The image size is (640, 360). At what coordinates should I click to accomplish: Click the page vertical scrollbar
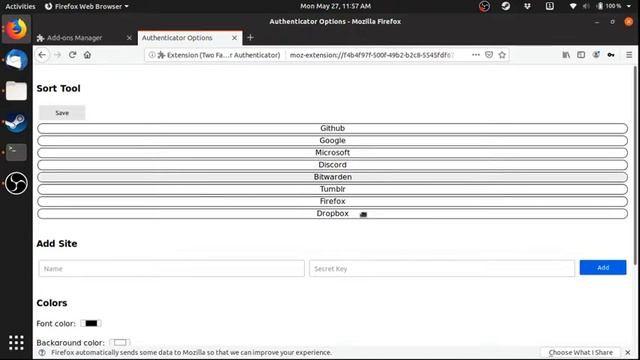pos(635,165)
